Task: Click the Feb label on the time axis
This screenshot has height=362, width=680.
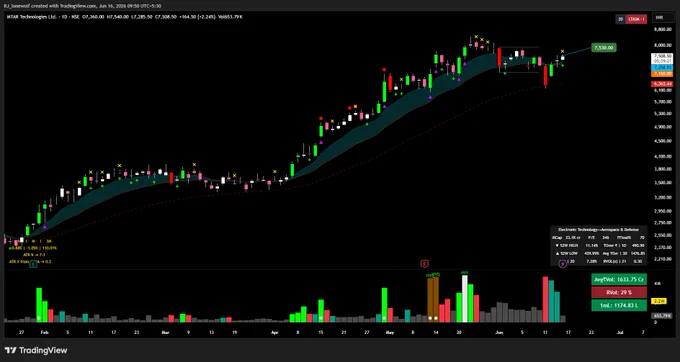Action: 44,333
